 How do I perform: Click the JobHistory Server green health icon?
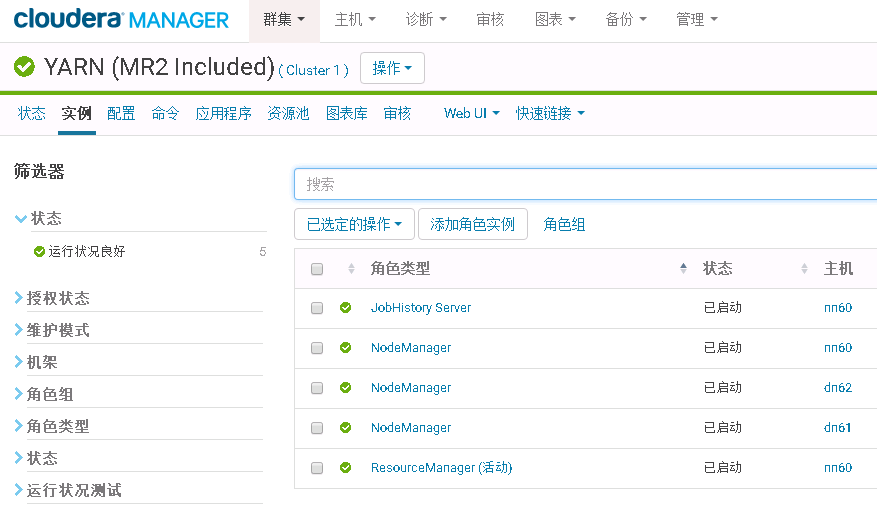346,307
